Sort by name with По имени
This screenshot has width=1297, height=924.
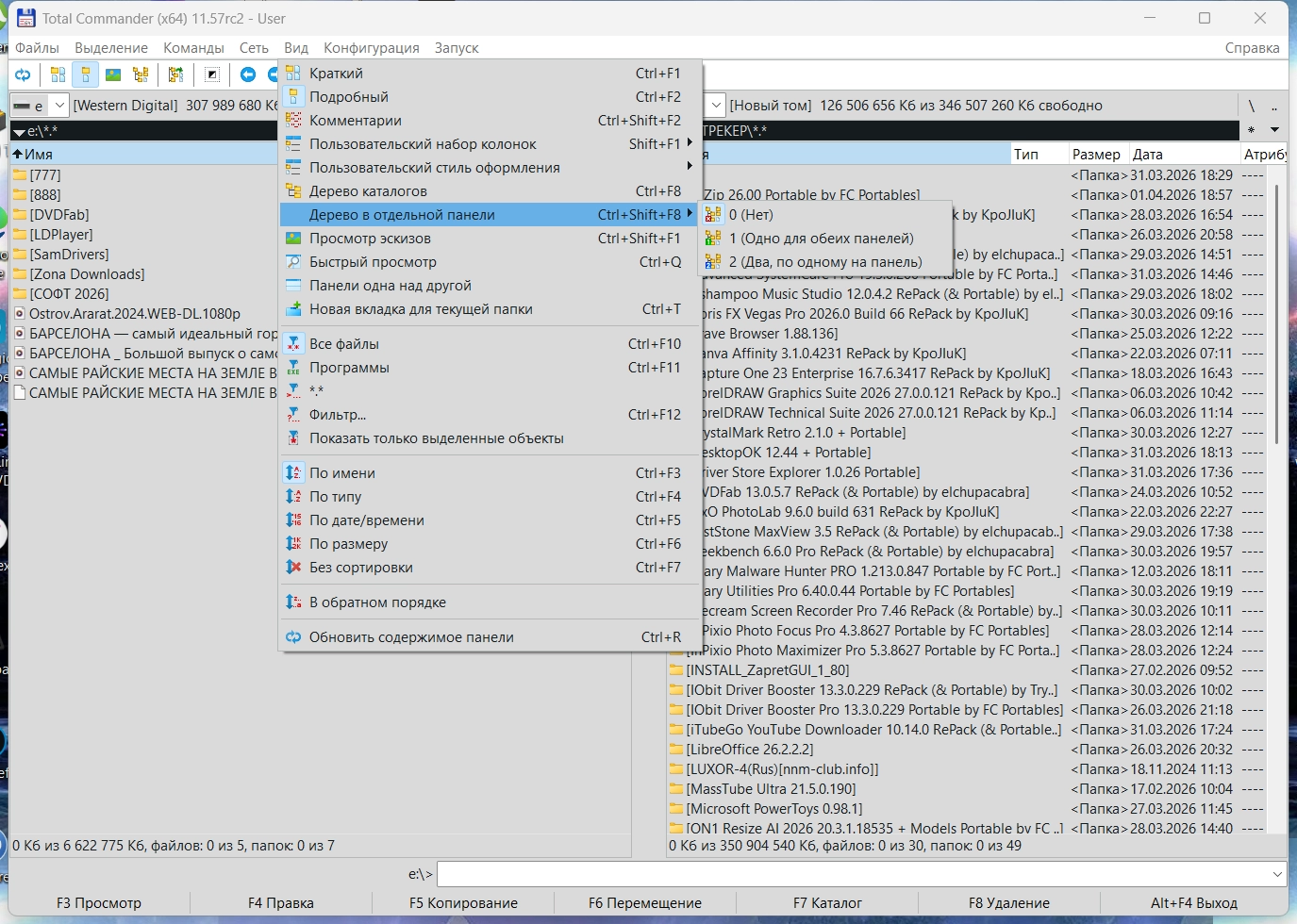(x=491, y=473)
